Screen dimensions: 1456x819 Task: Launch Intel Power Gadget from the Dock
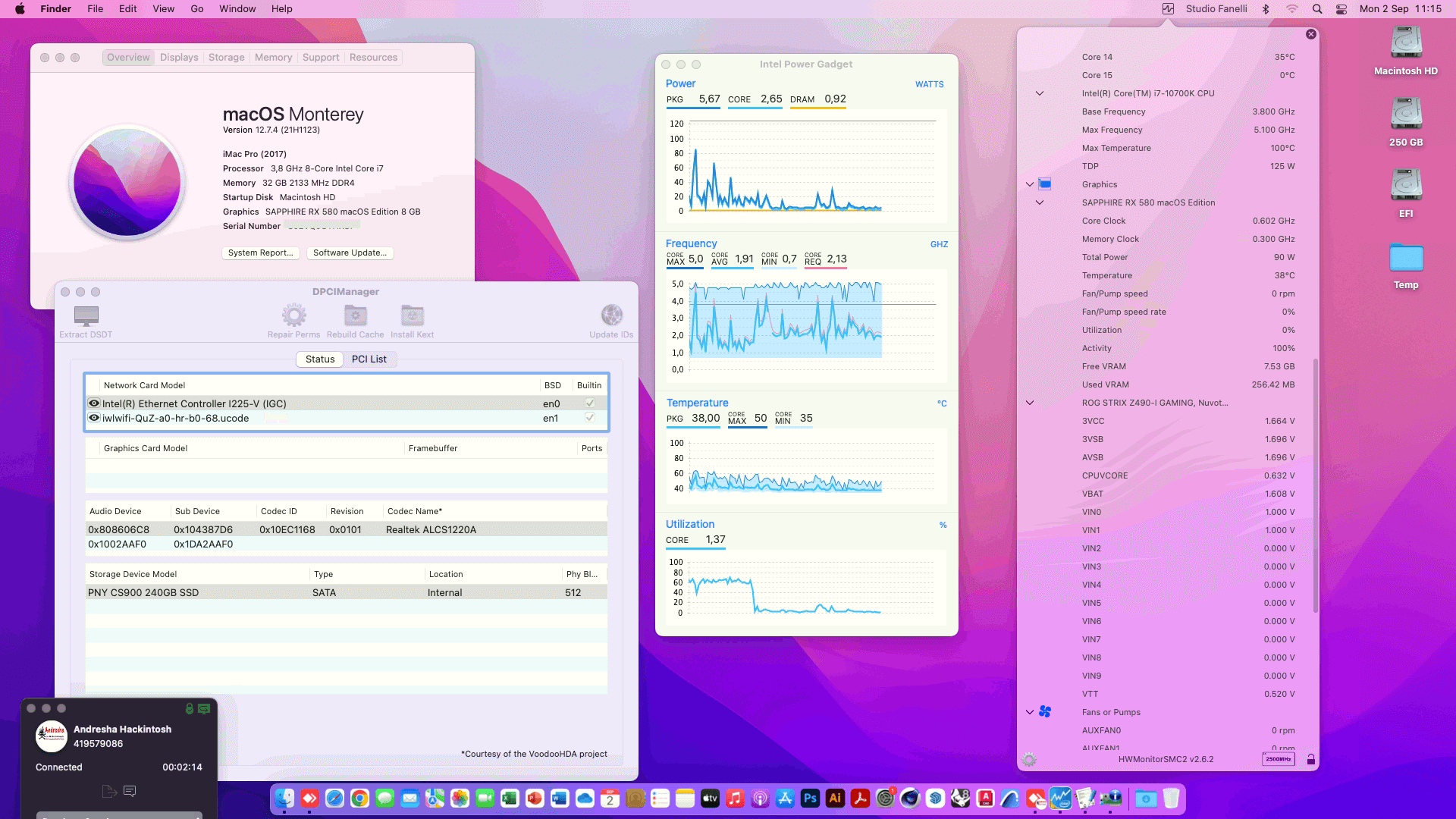(x=1059, y=798)
